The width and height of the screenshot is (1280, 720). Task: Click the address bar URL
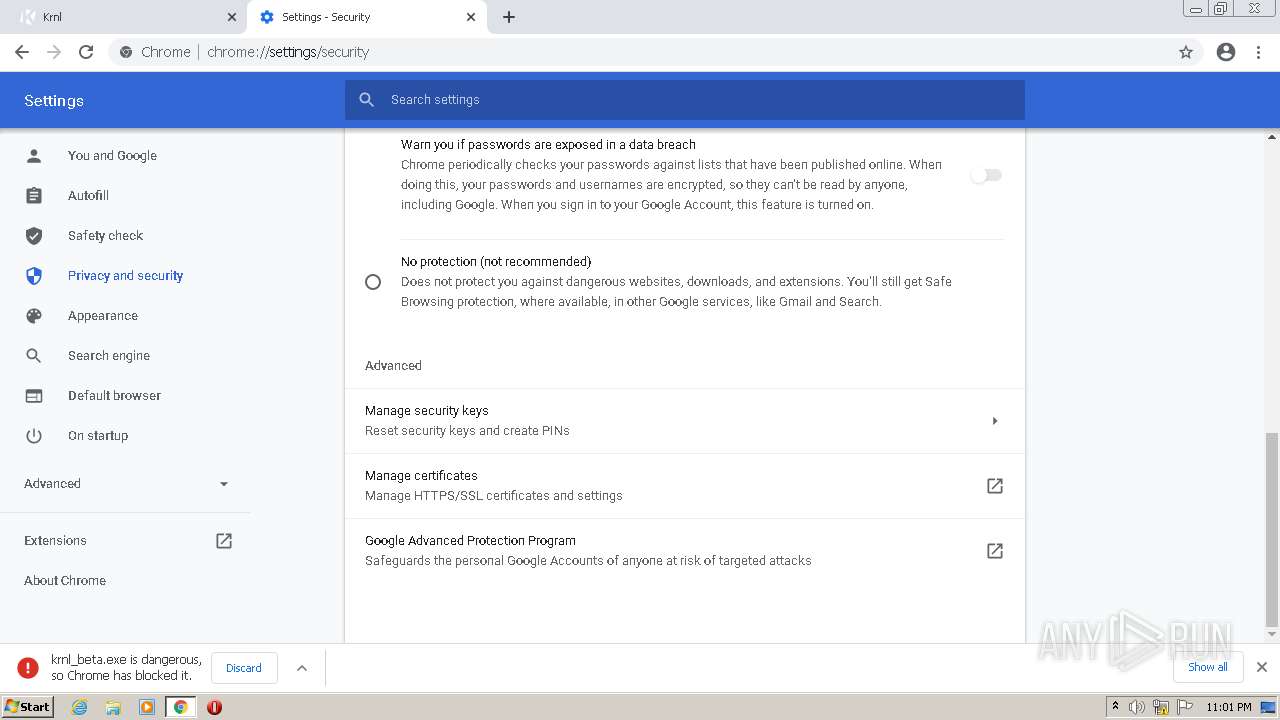coord(288,52)
